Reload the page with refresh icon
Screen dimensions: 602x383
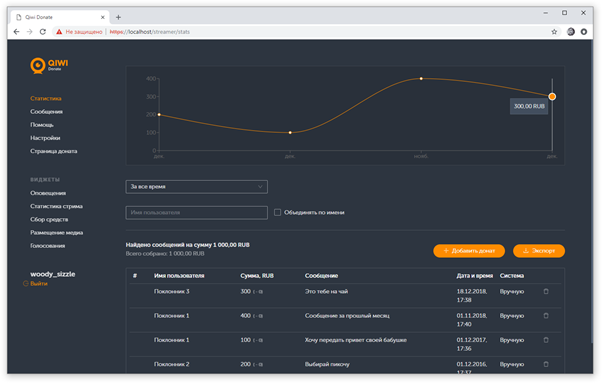[x=43, y=32]
